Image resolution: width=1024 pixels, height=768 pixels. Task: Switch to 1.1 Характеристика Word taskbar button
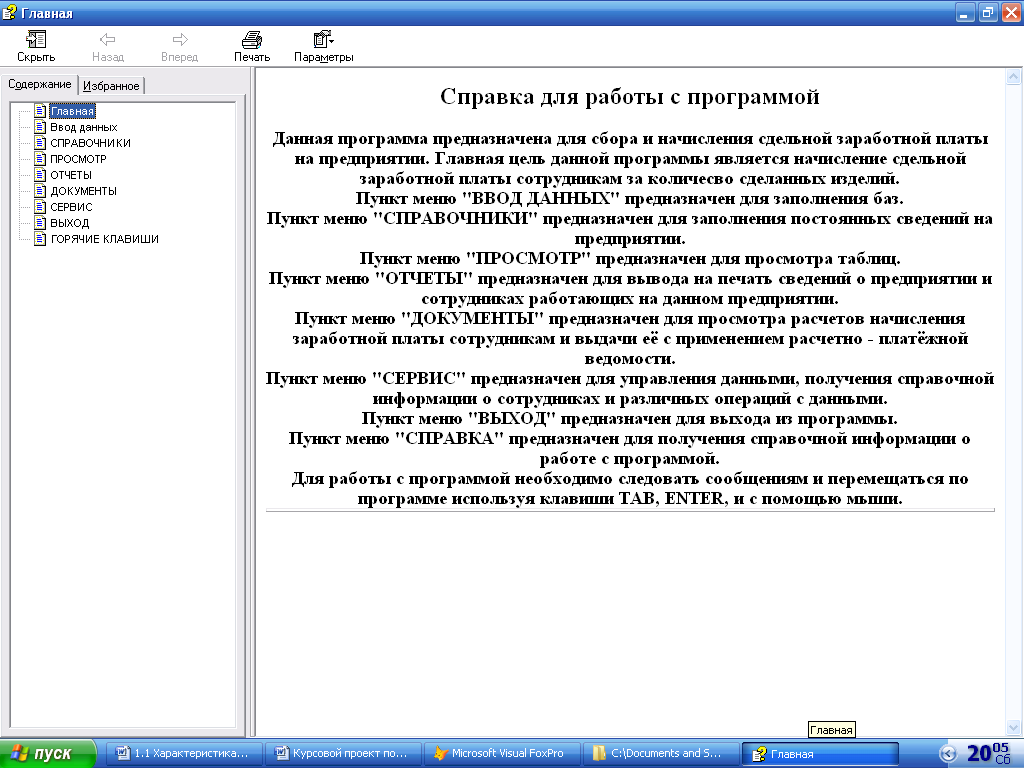(183, 753)
